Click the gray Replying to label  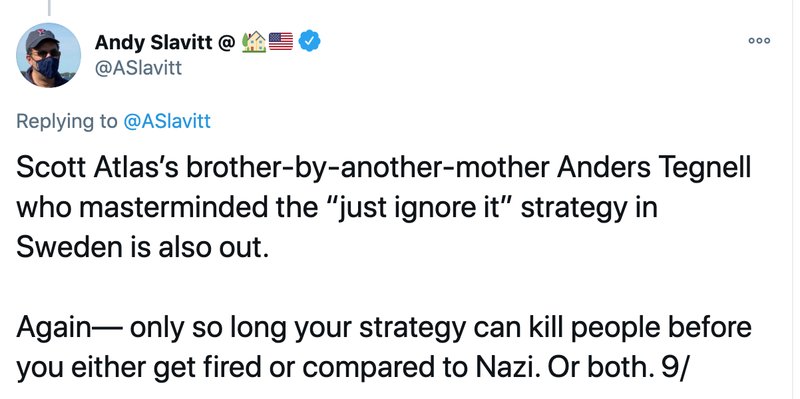[66, 122]
